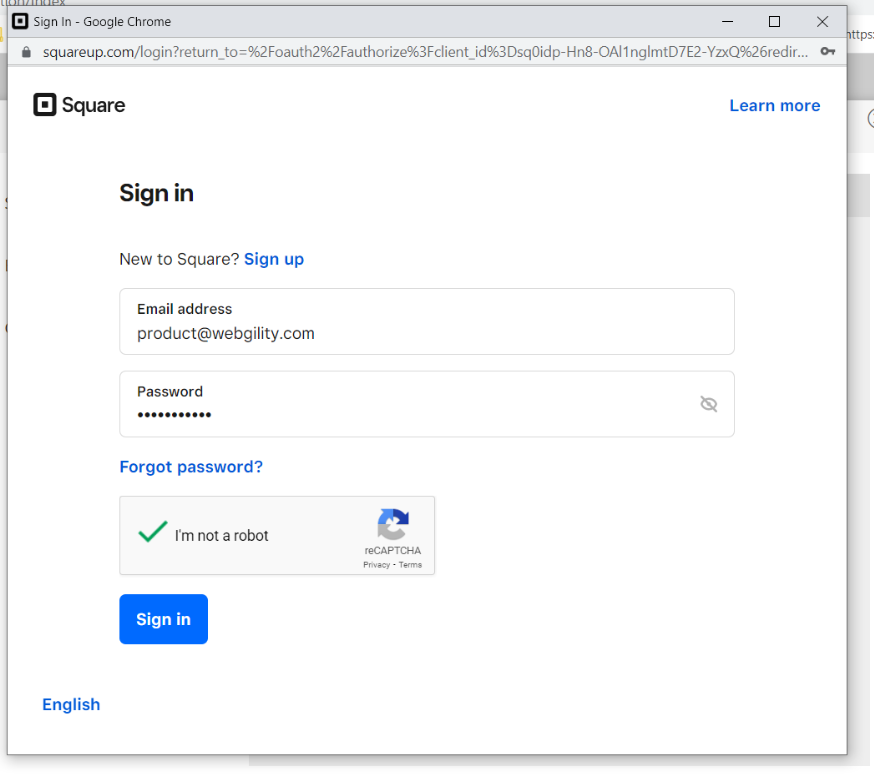Minimize the Sign In Chrome window
874x782 pixels.
click(726, 21)
